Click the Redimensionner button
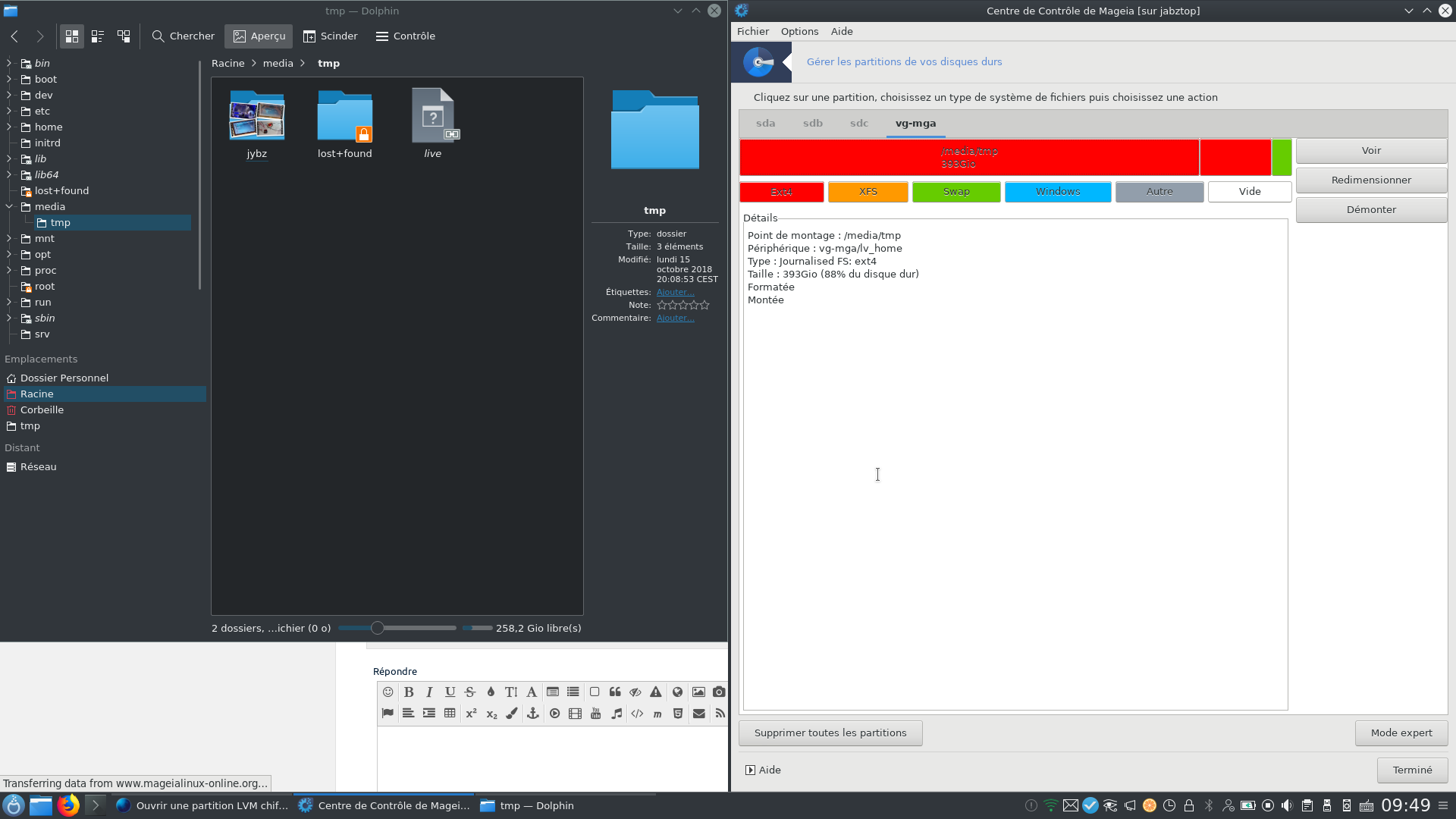Image resolution: width=1456 pixels, height=819 pixels. tap(1370, 180)
